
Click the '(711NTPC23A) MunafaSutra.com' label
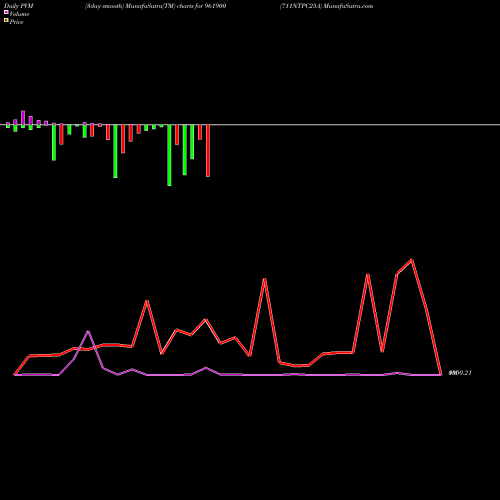[326, 6]
